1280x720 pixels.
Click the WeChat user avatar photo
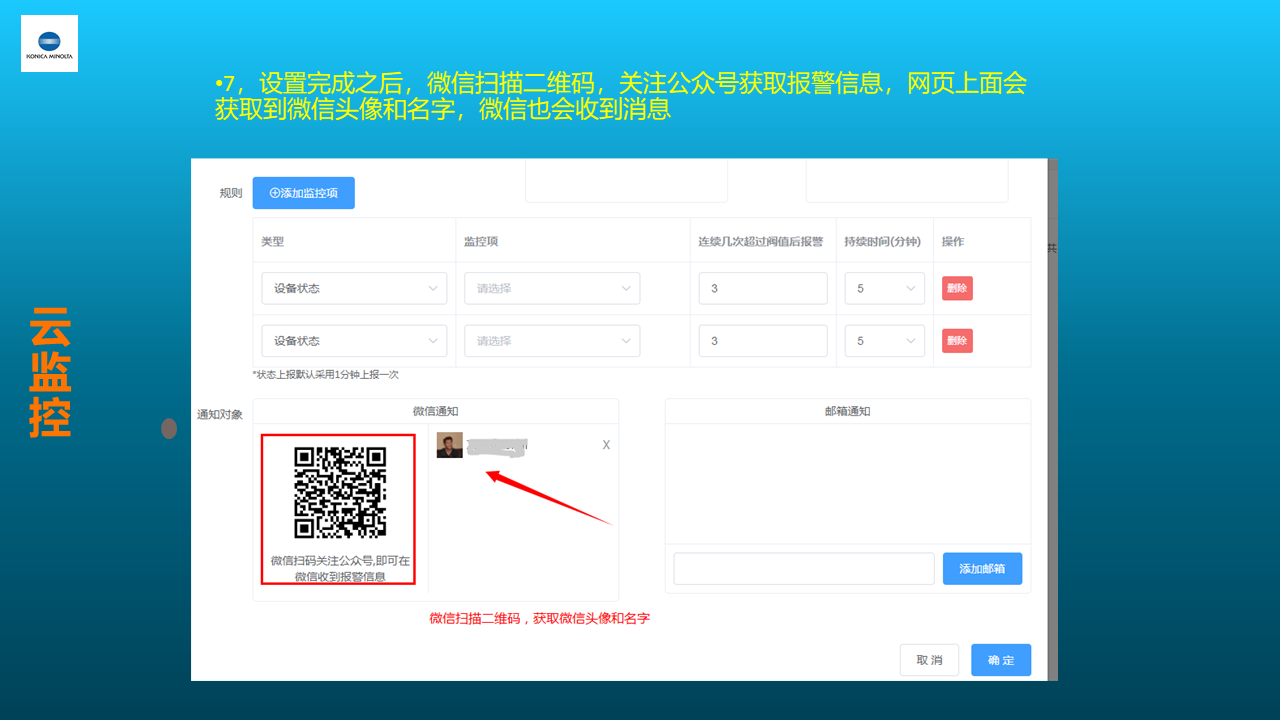tap(450, 445)
